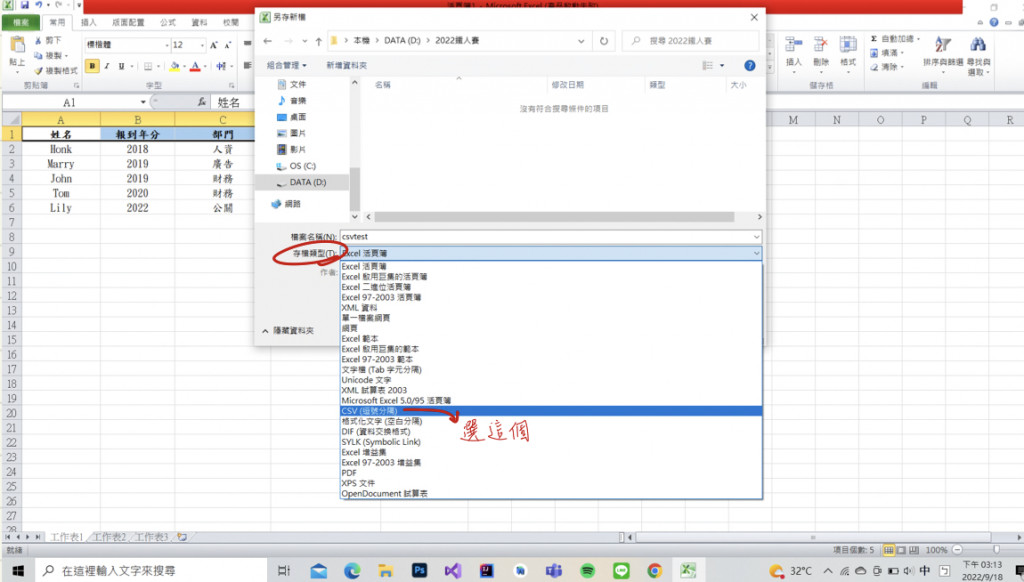Collapse folders with 隱藏資料夾 chevron
The image size is (1024, 582).
pos(265,331)
